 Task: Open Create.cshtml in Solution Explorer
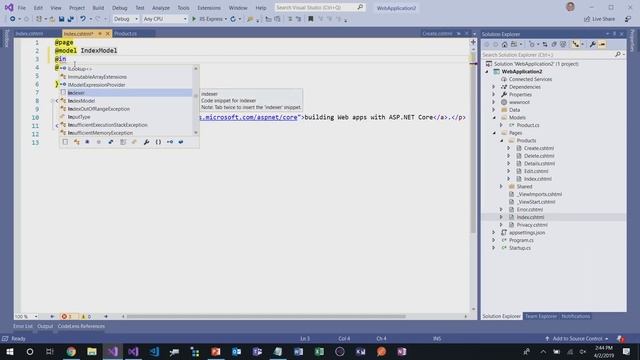click(x=539, y=148)
